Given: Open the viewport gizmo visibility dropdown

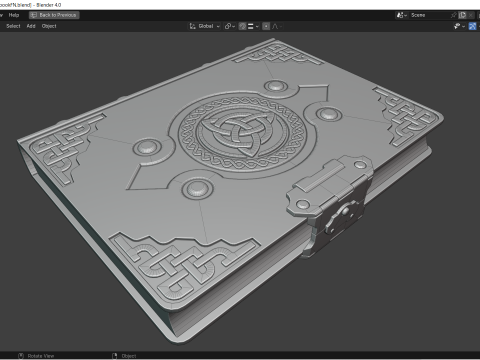Looking at the screenshot, I should click(459, 26).
